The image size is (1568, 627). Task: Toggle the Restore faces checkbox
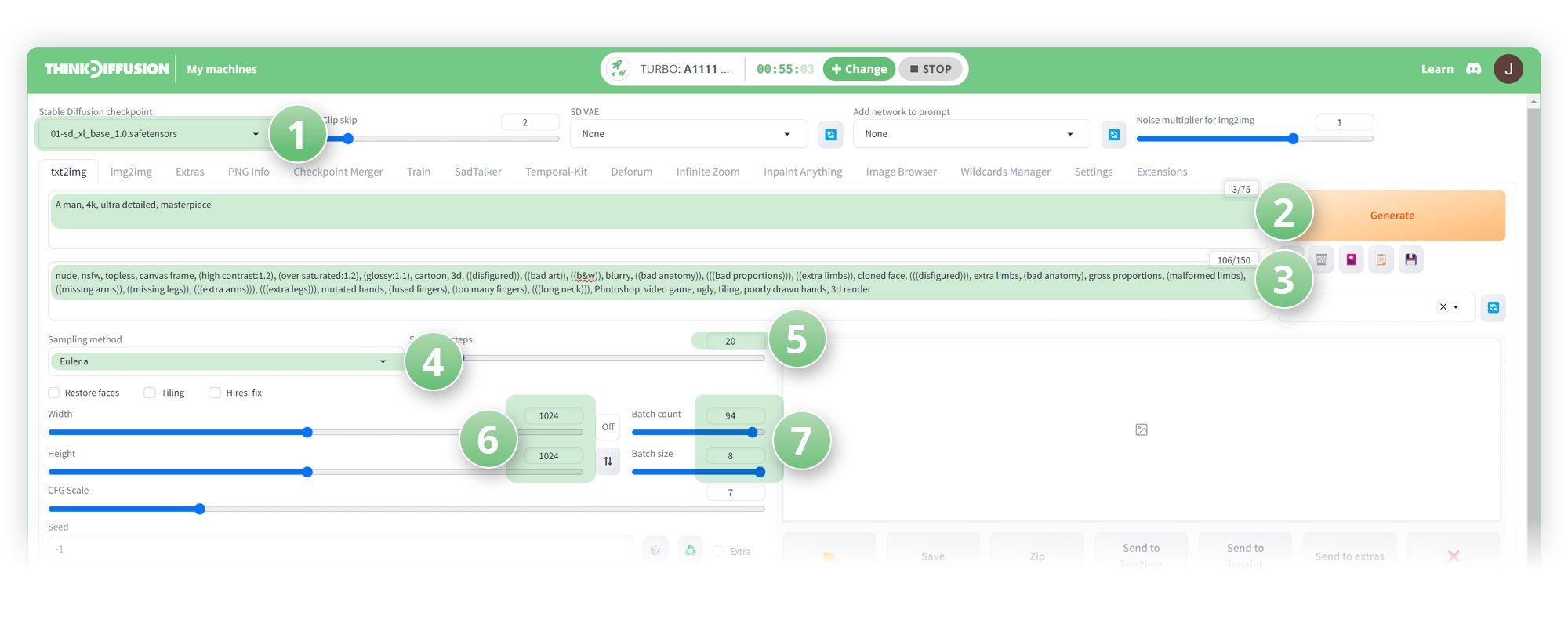pos(54,393)
